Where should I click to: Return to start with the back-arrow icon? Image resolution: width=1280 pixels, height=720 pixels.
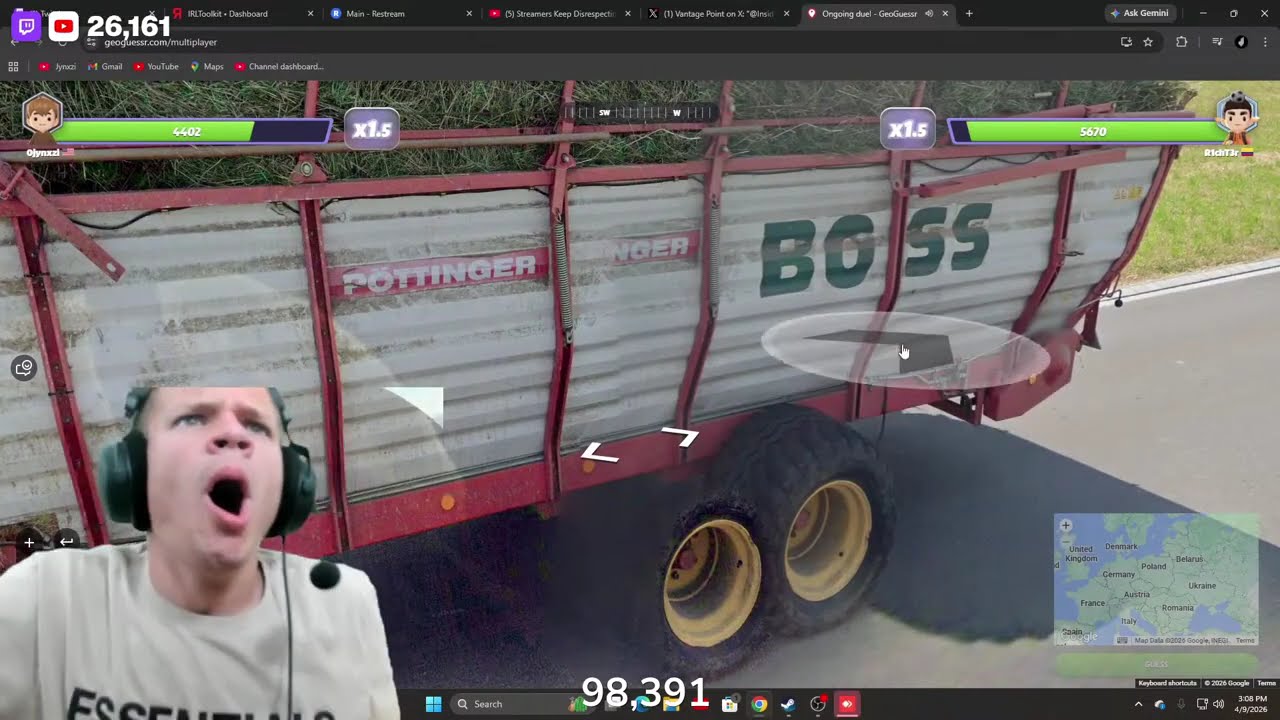pyautogui.click(x=66, y=542)
